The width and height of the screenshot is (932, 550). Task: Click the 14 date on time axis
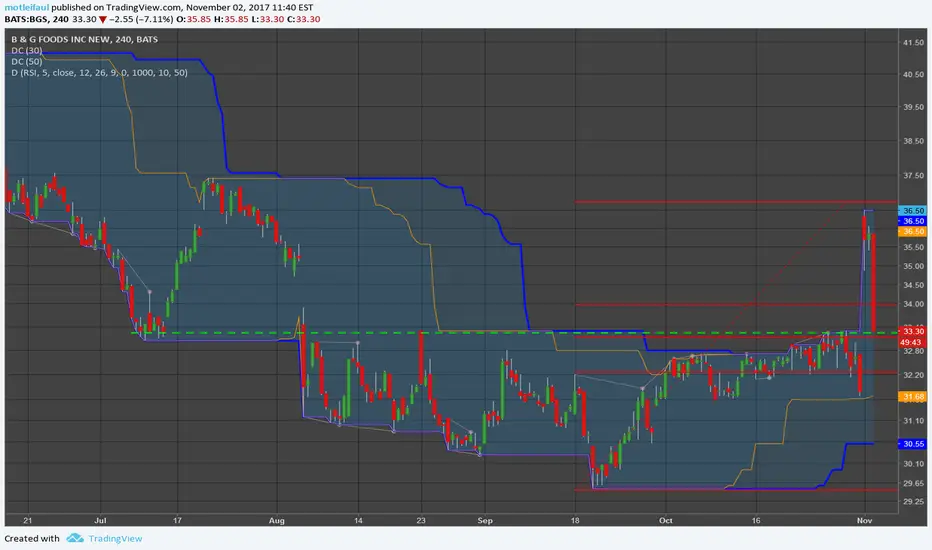pyautogui.click(x=358, y=520)
